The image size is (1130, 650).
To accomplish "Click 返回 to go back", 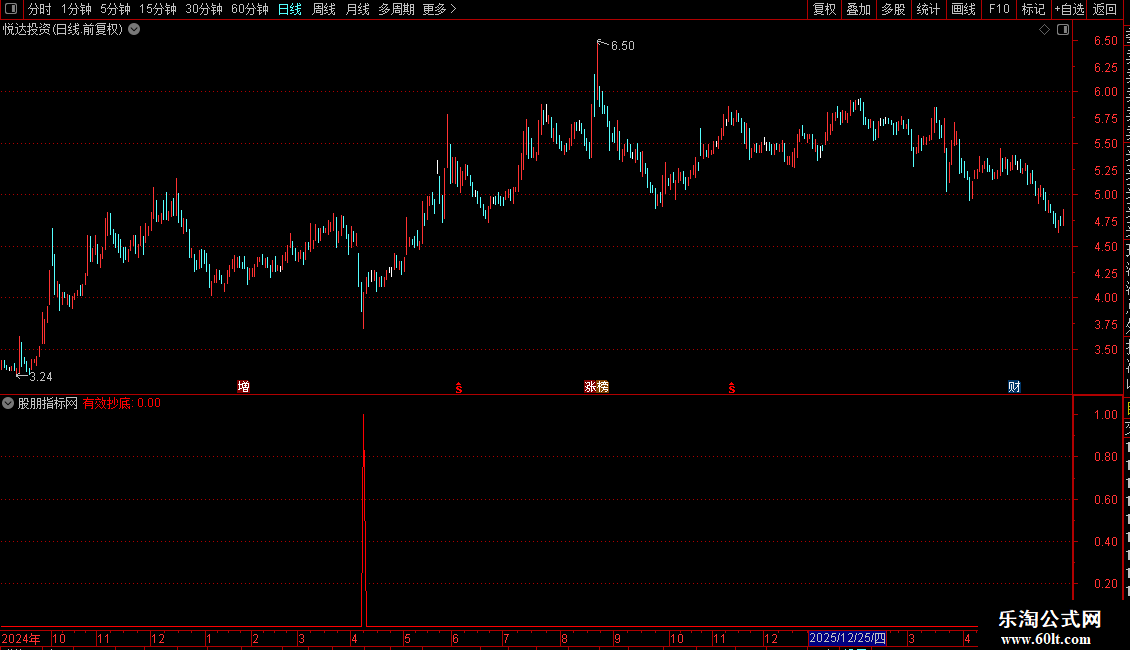I will pyautogui.click(x=1105, y=9).
